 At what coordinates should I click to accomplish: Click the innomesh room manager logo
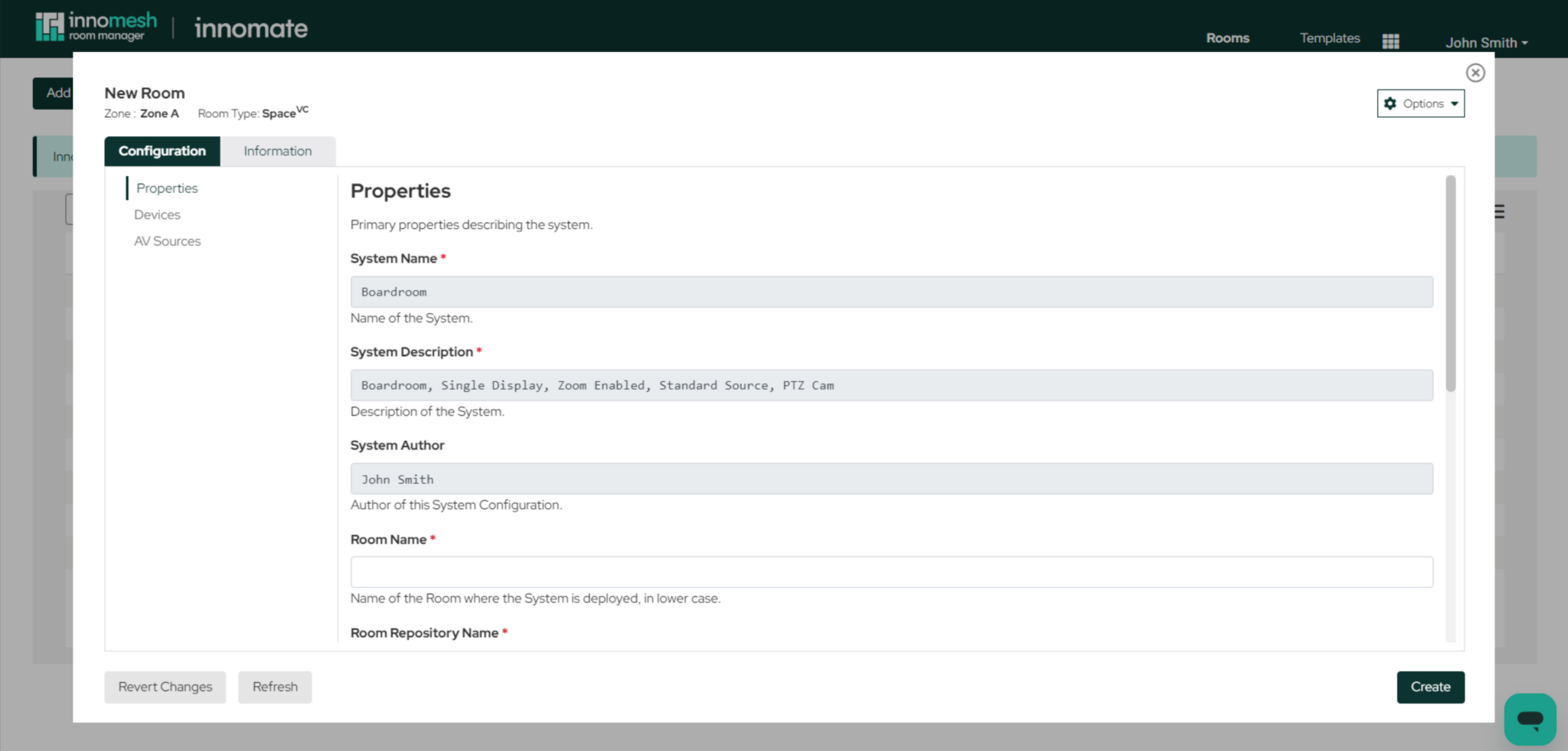click(x=94, y=25)
